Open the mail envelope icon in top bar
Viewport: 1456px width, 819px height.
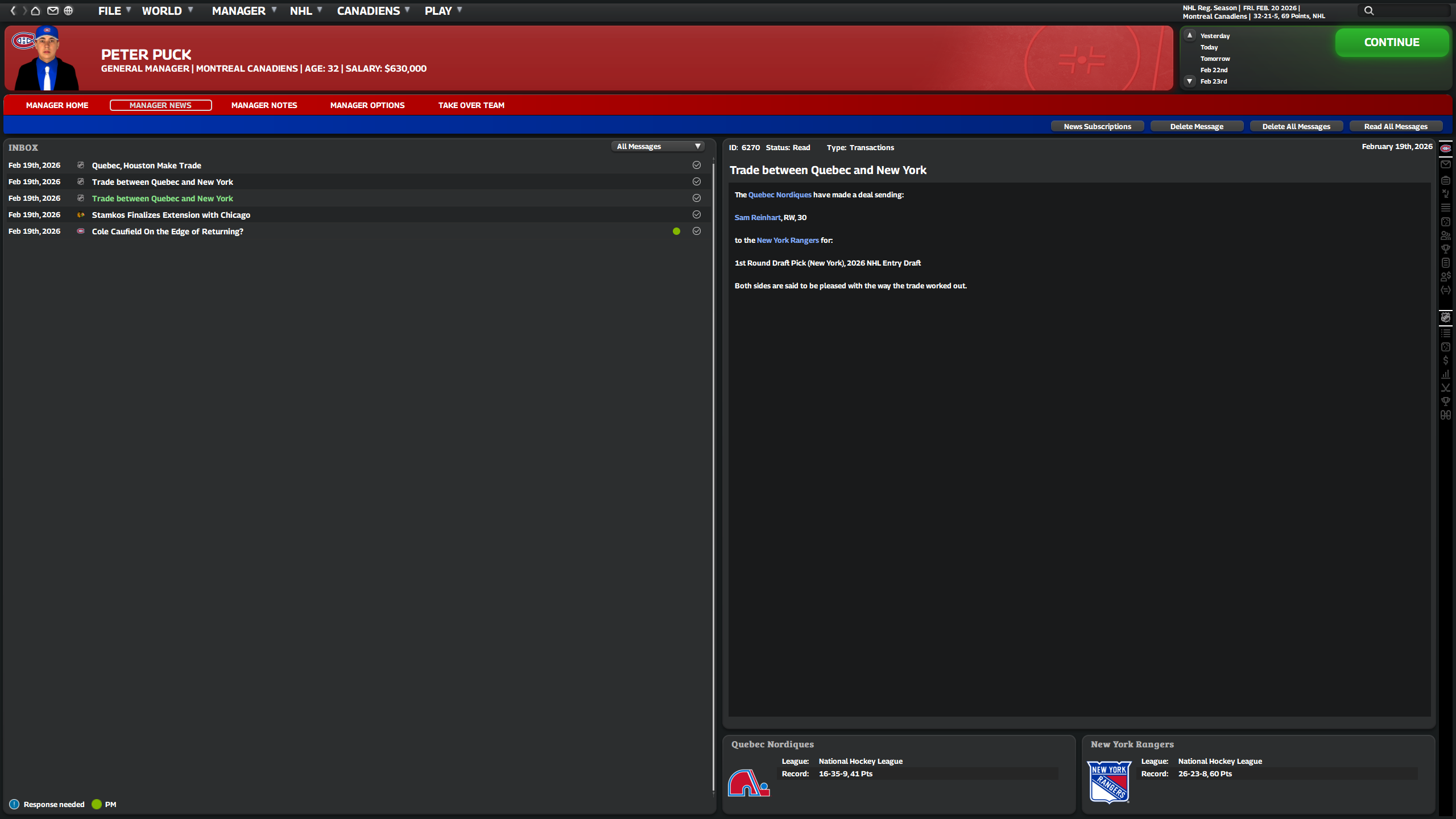click(52, 10)
